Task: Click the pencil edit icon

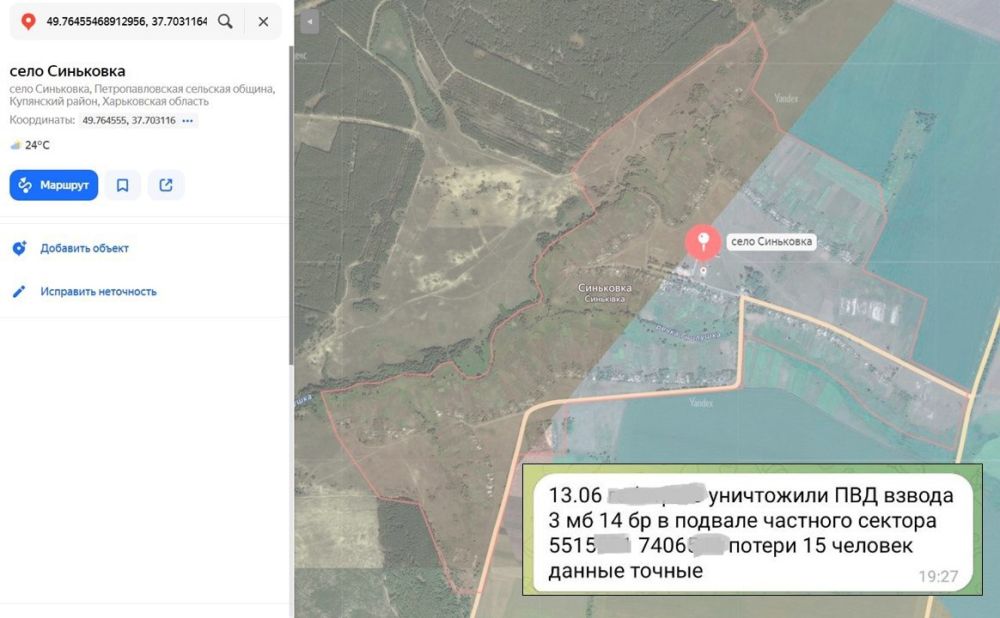Action: pos(18,292)
